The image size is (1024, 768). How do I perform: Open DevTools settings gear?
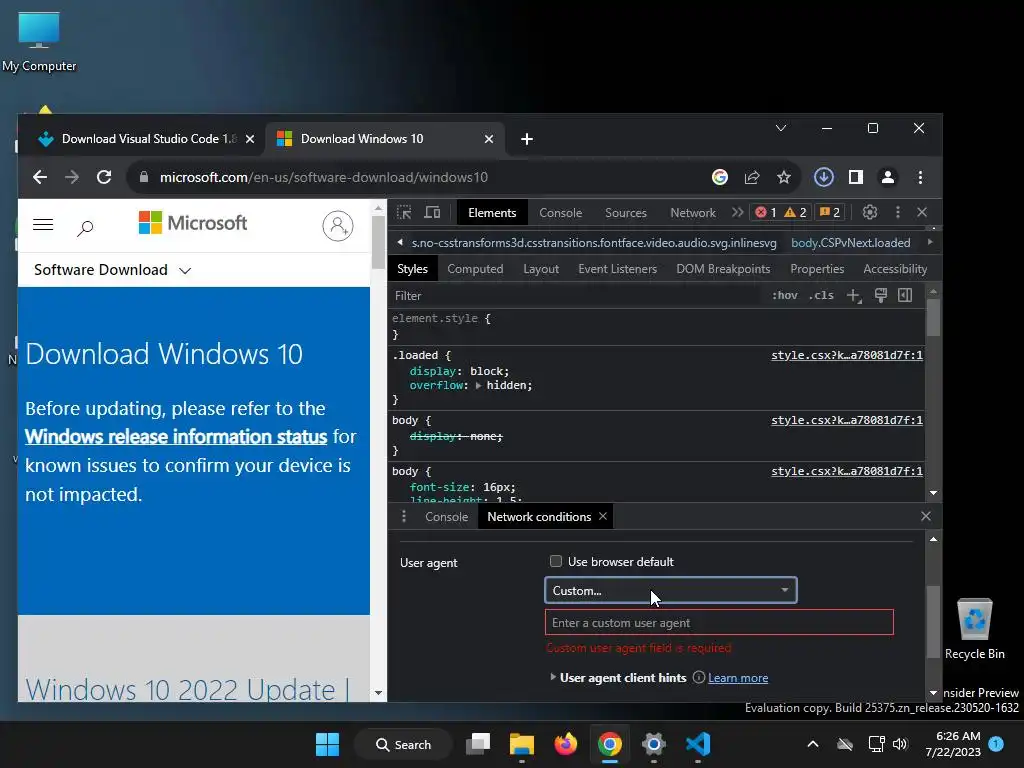[x=869, y=212]
